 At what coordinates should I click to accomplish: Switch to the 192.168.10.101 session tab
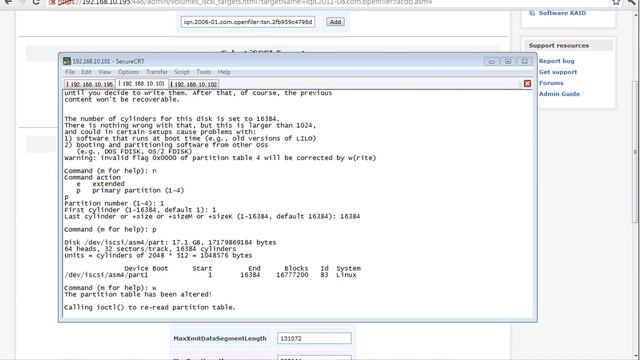pos(142,84)
